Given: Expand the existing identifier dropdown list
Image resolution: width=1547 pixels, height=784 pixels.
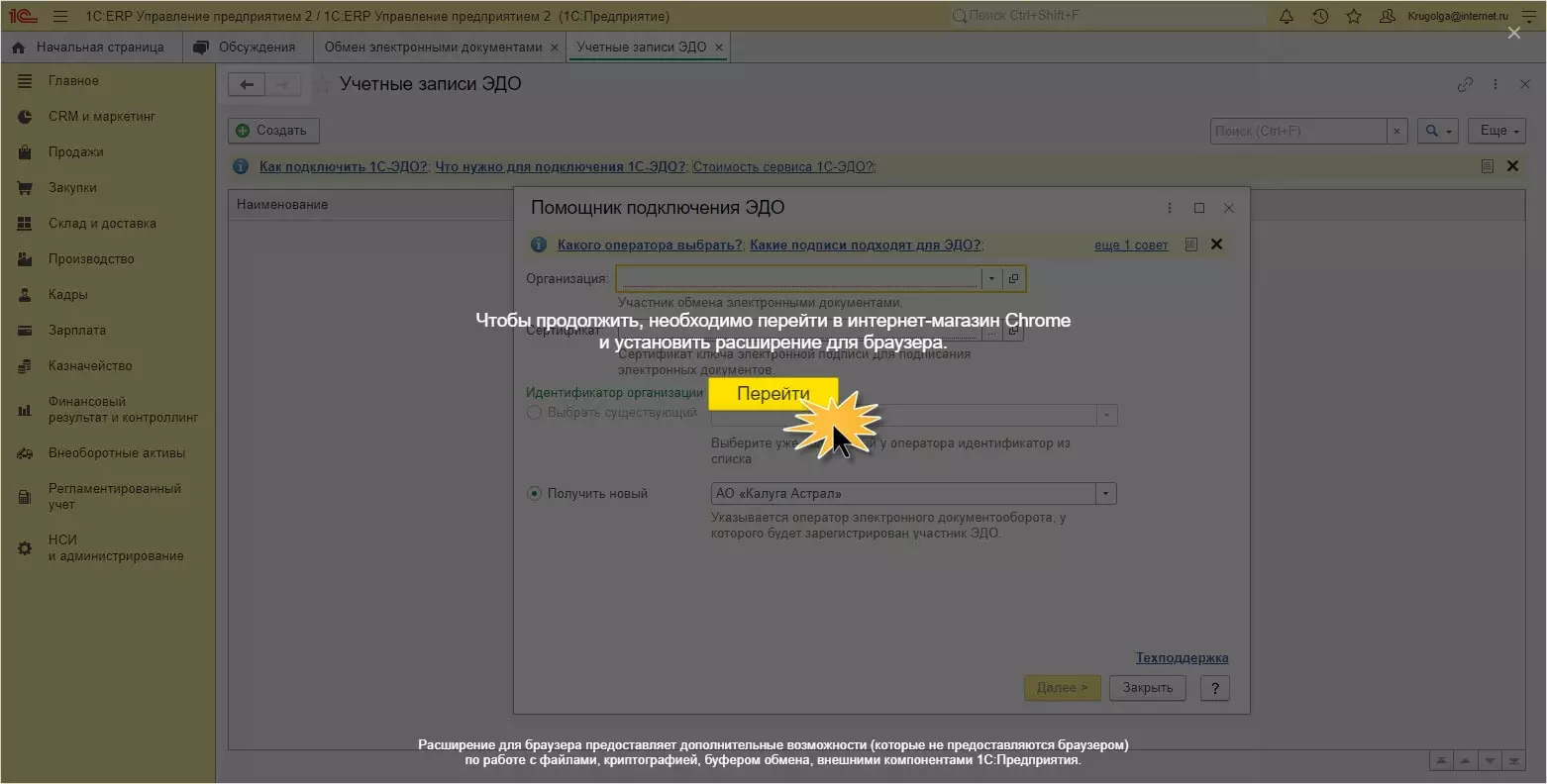Looking at the screenshot, I should click(x=1106, y=415).
